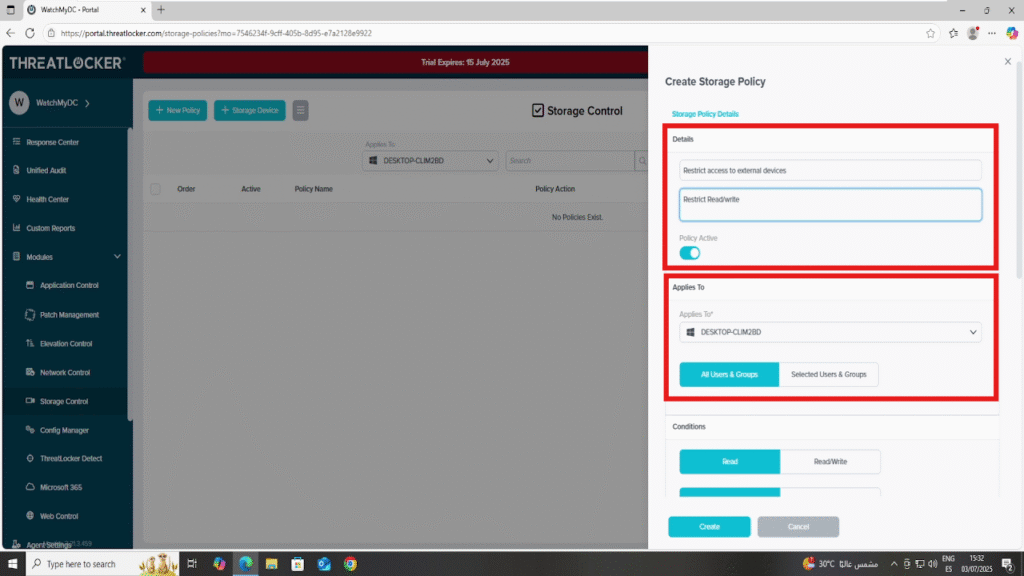Click the W account avatar
The width and height of the screenshot is (1024, 576).
pos(19,103)
